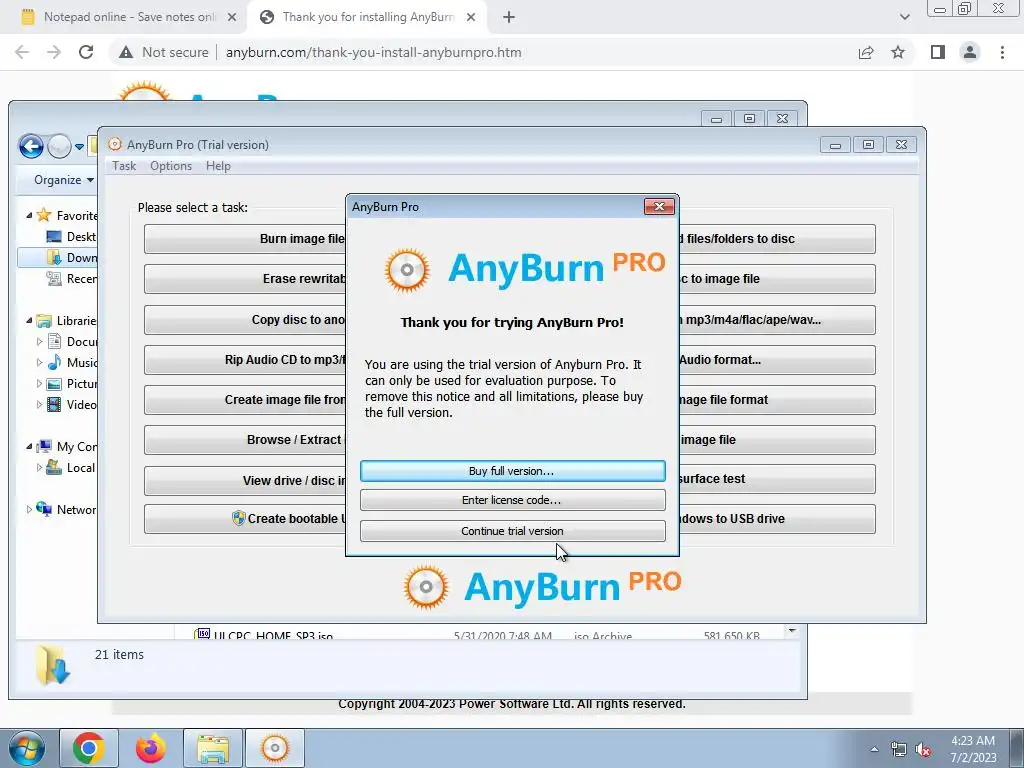Click Explorer forward navigation arrow
The width and height of the screenshot is (1024, 768).
[x=59, y=146]
